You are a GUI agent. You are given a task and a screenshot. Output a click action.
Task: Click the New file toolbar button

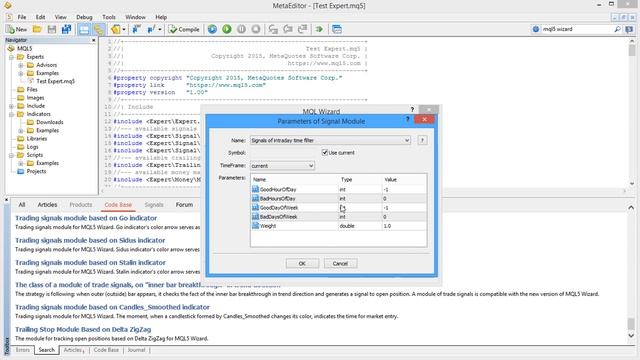(17, 29)
